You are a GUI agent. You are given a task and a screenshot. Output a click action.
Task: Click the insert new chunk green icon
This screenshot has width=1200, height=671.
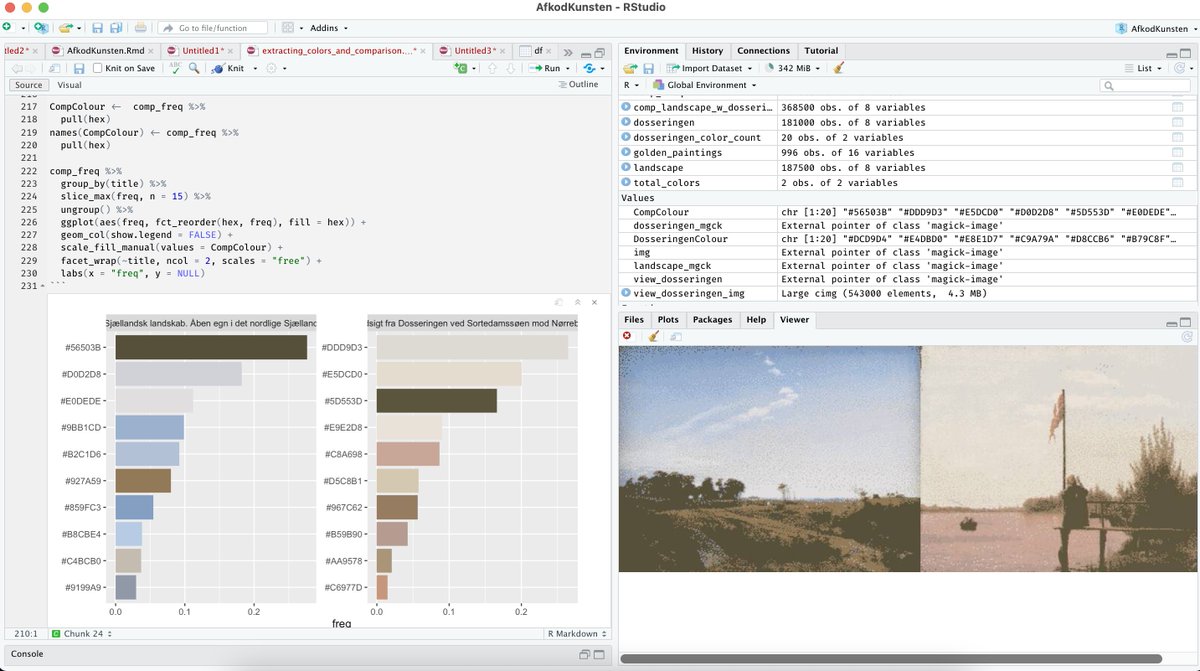coord(460,68)
